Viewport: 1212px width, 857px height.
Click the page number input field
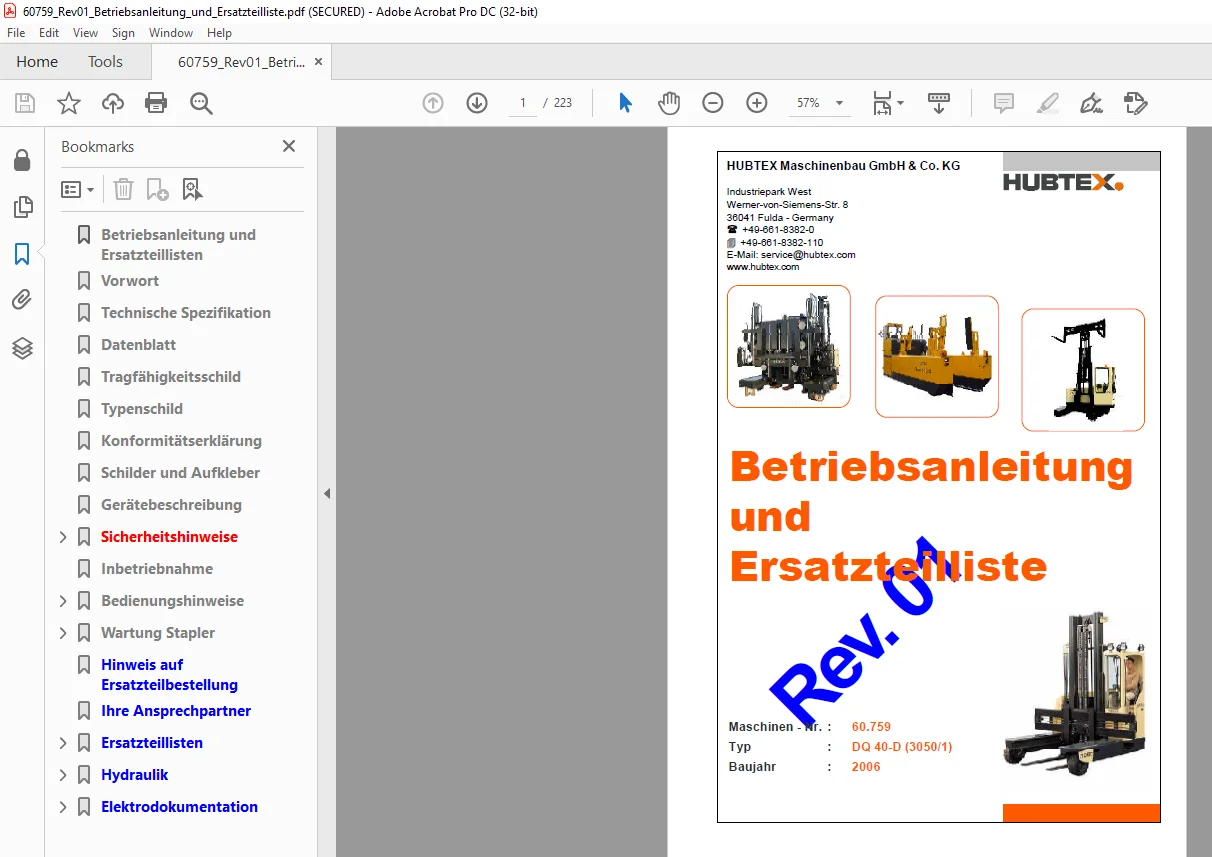click(523, 103)
